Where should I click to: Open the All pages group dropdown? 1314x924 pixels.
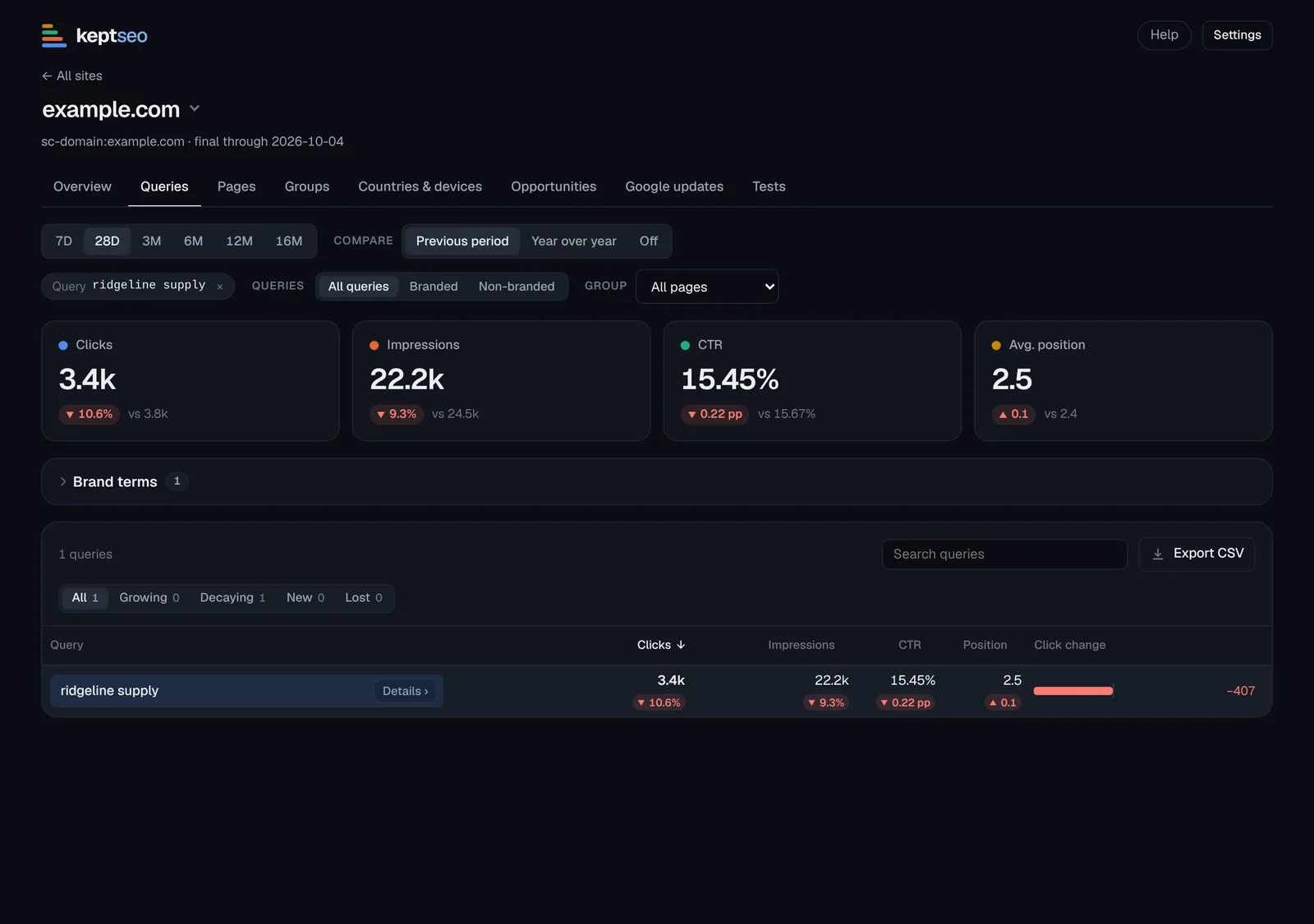click(x=707, y=287)
